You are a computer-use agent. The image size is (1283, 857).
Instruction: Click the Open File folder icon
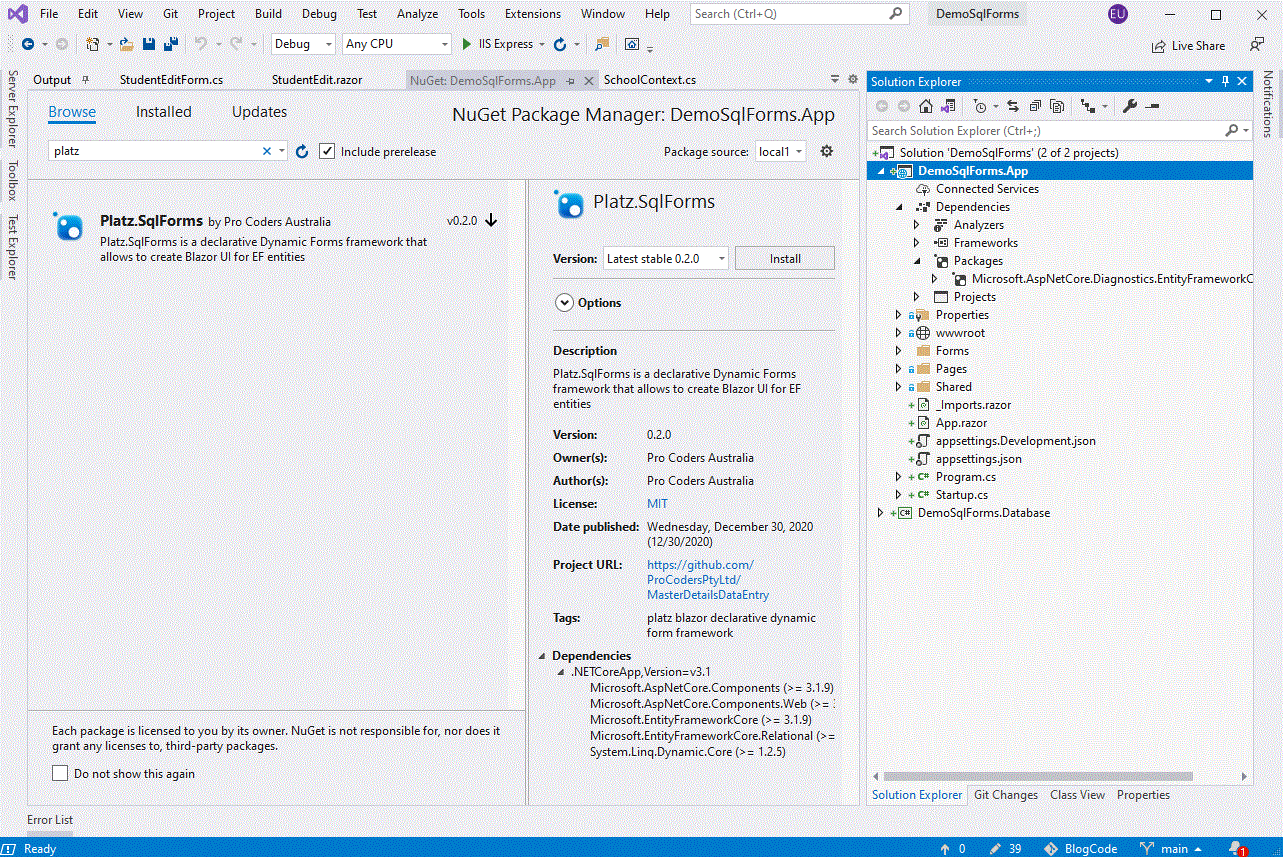(126, 44)
